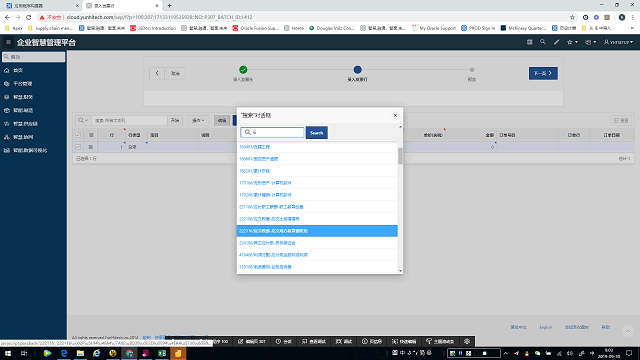The height and width of the screenshot is (360, 640).
Task: Open the help dropdown in header
Action: coord(590,42)
